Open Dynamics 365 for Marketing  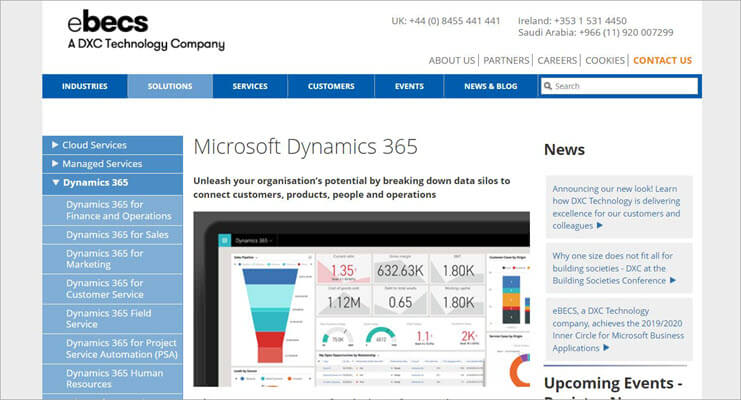click(112, 259)
